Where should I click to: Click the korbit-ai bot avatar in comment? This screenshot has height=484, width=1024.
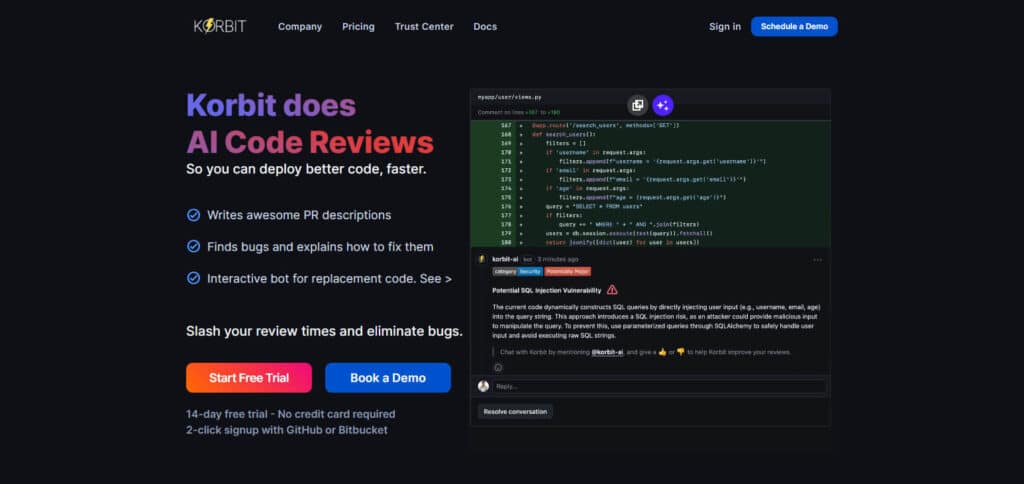click(x=482, y=259)
